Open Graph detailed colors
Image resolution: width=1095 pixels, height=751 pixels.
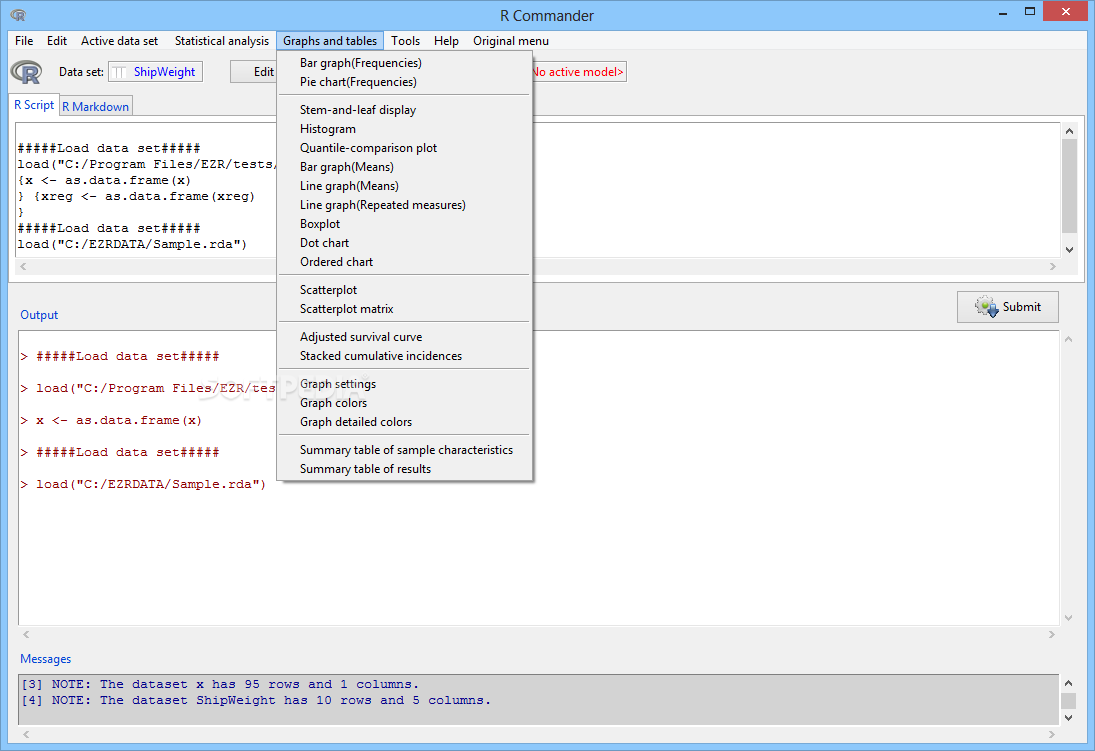click(x=405, y=421)
